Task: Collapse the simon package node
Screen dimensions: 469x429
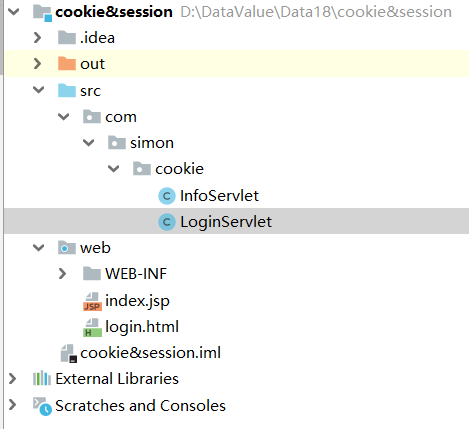Action: tap(89, 143)
